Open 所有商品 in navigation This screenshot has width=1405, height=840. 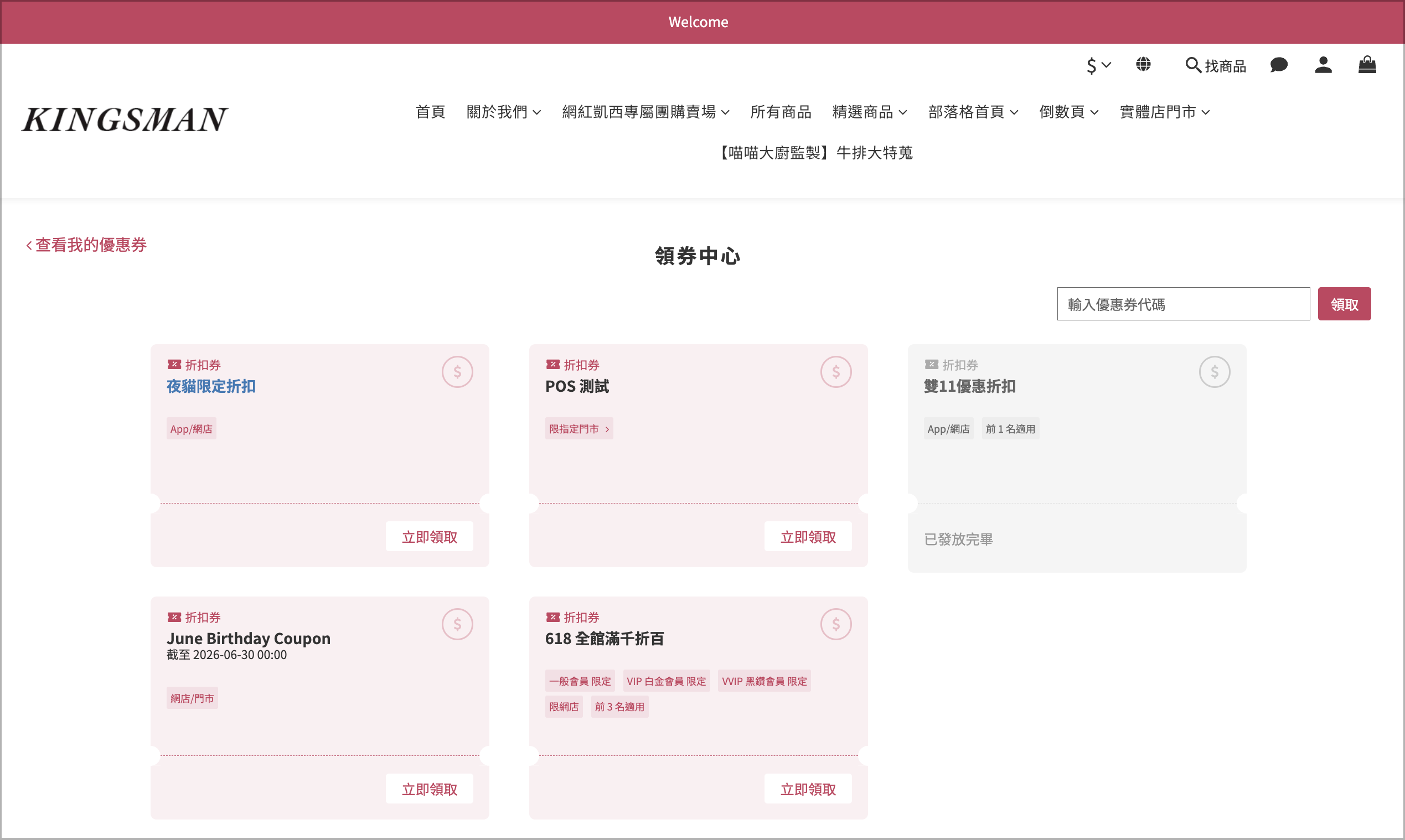[x=781, y=112]
